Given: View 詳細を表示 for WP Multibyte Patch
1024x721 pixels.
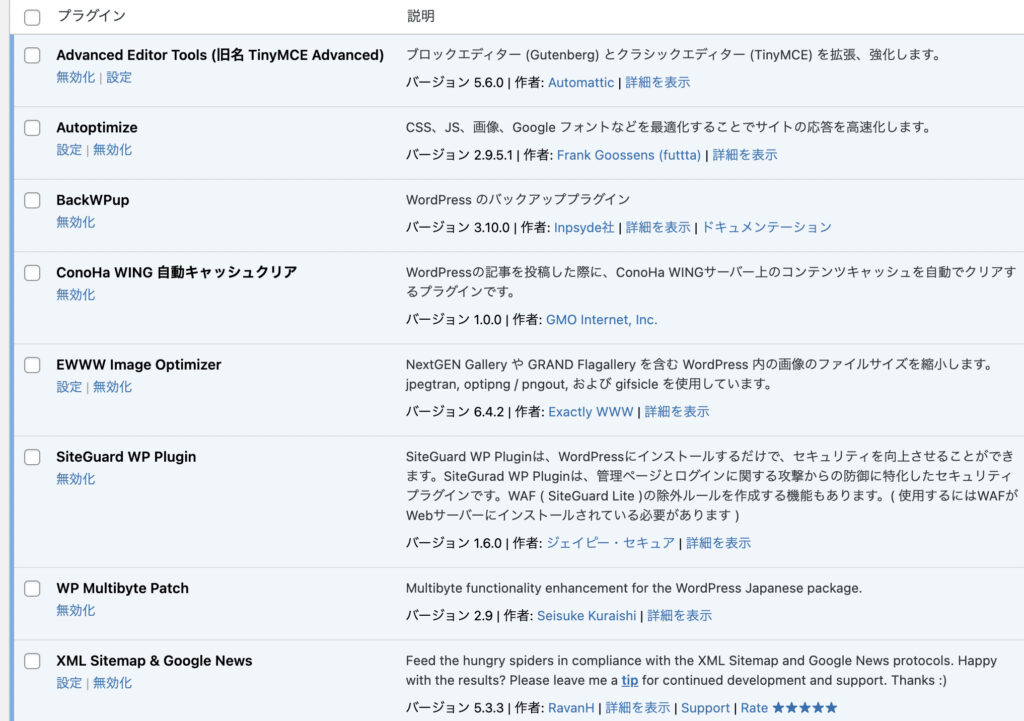Looking at the screenshot, I should pos(679,615).
